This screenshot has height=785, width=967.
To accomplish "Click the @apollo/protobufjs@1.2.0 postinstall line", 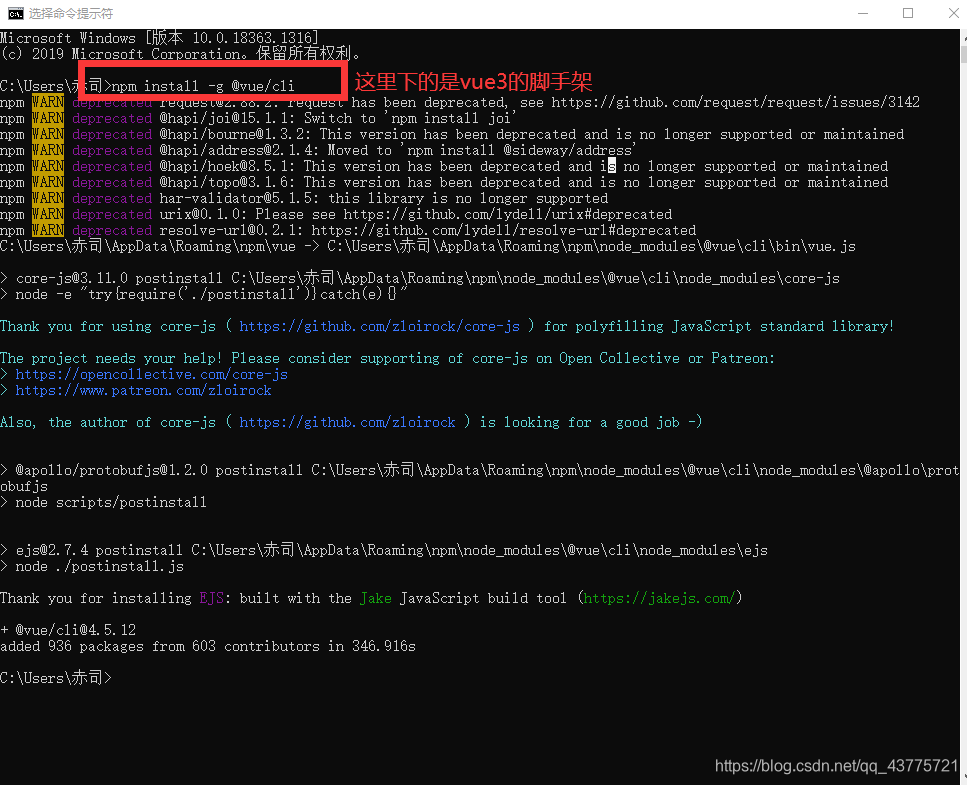I will point(480,479).
